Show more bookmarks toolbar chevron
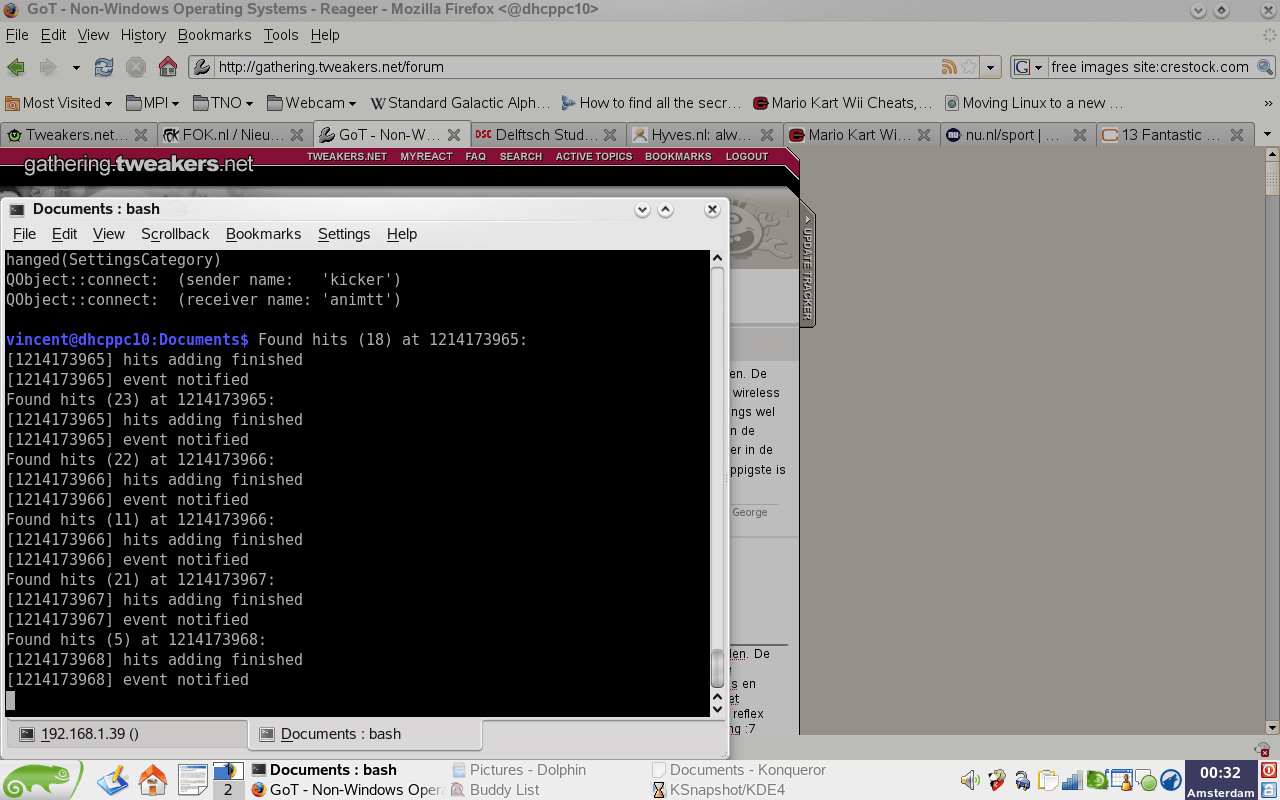The height and width of the screenshot is (800, 1280). [1268, 103]
